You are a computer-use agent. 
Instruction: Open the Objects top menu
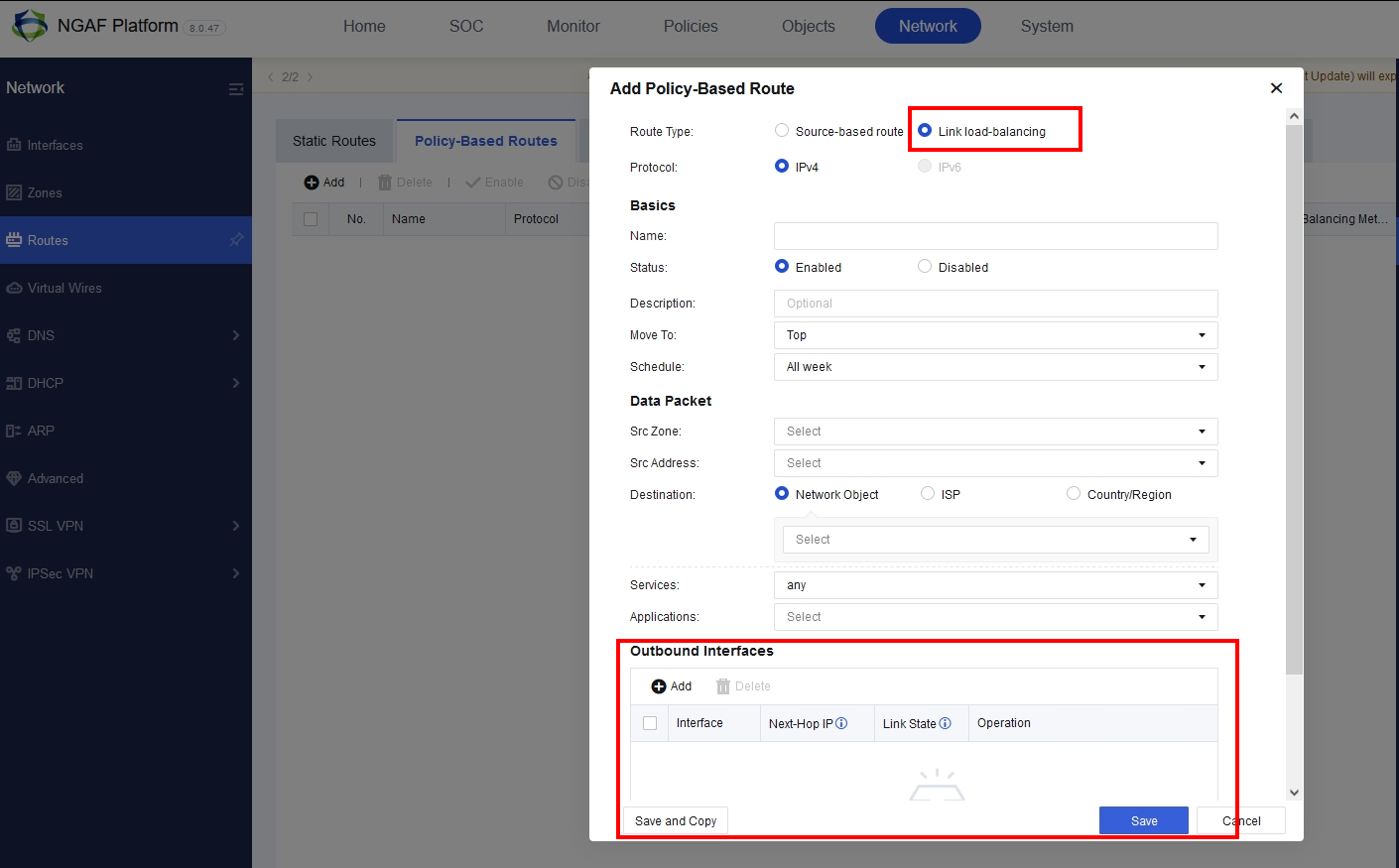(x=809, y=26)
